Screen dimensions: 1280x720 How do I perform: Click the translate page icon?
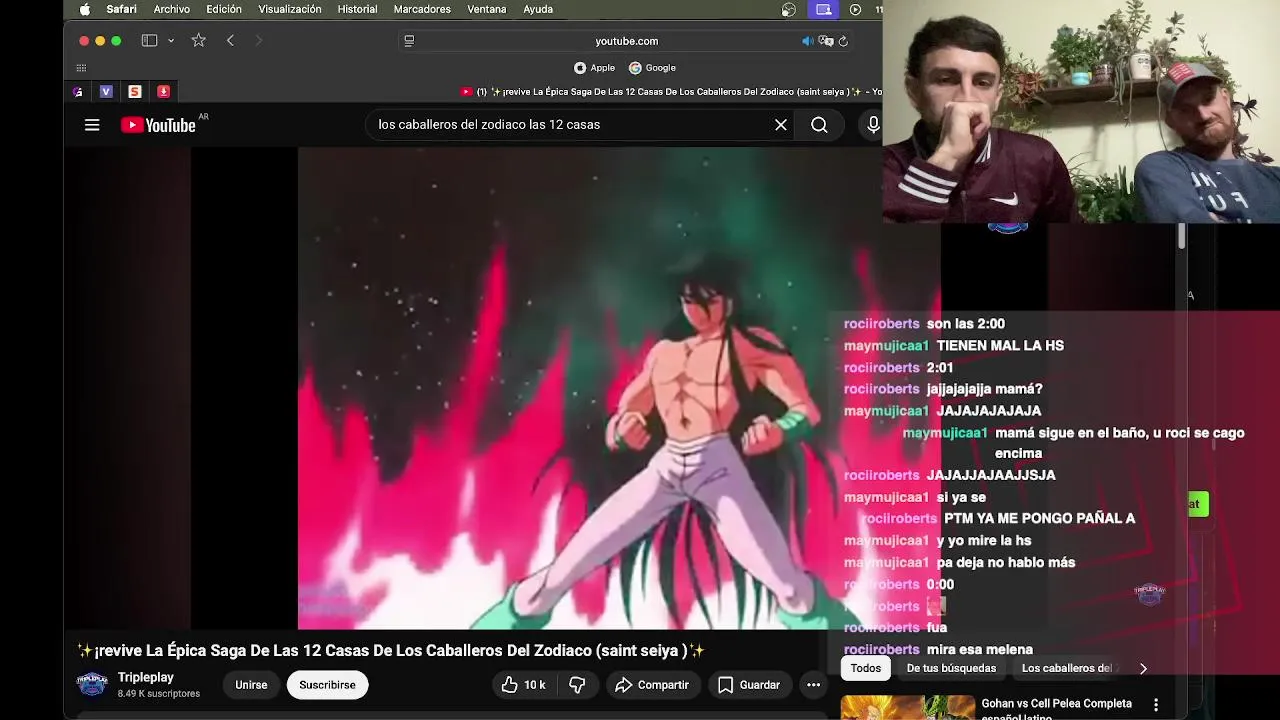coord(826,41)
